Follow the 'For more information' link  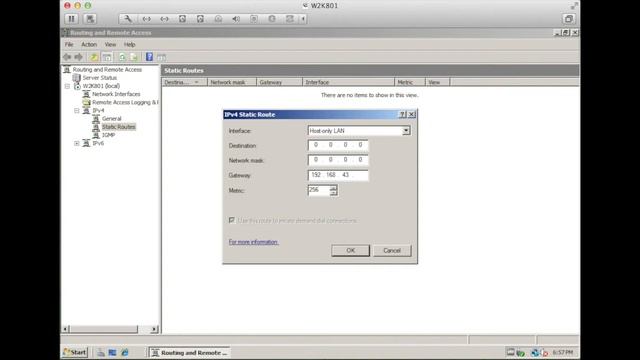tap(253, 242)
